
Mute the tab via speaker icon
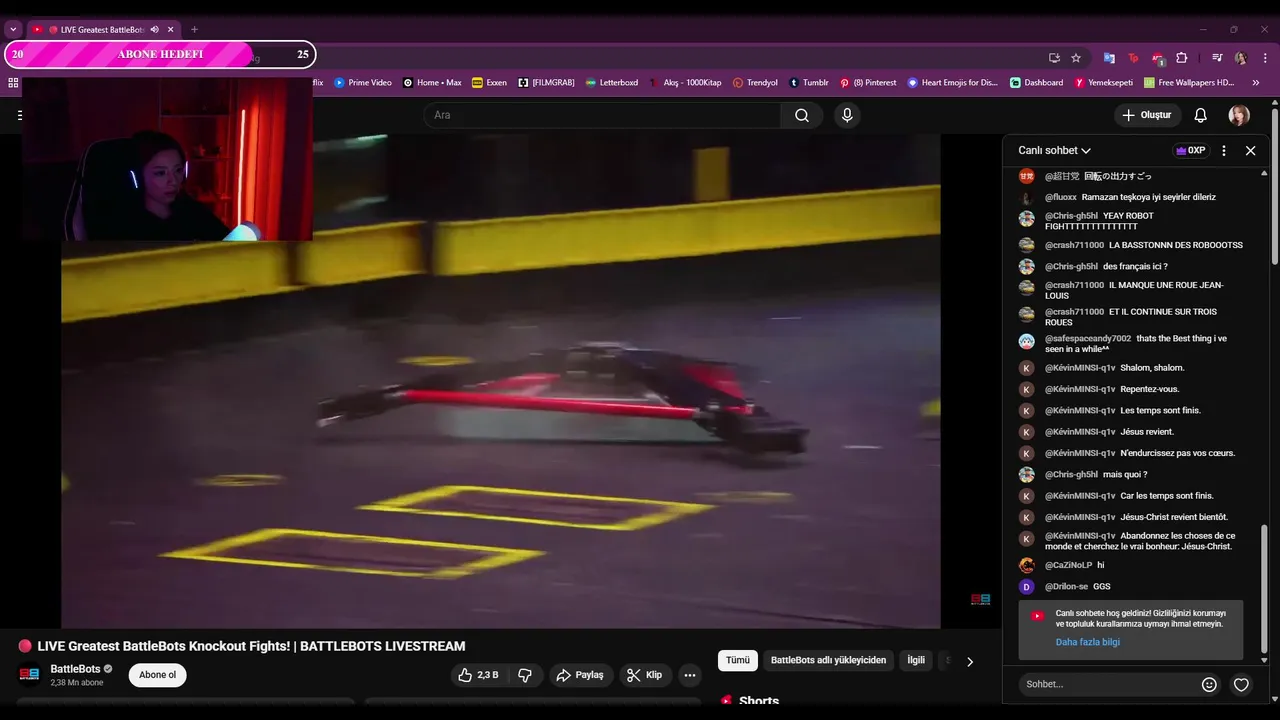(x=154, y=30)
